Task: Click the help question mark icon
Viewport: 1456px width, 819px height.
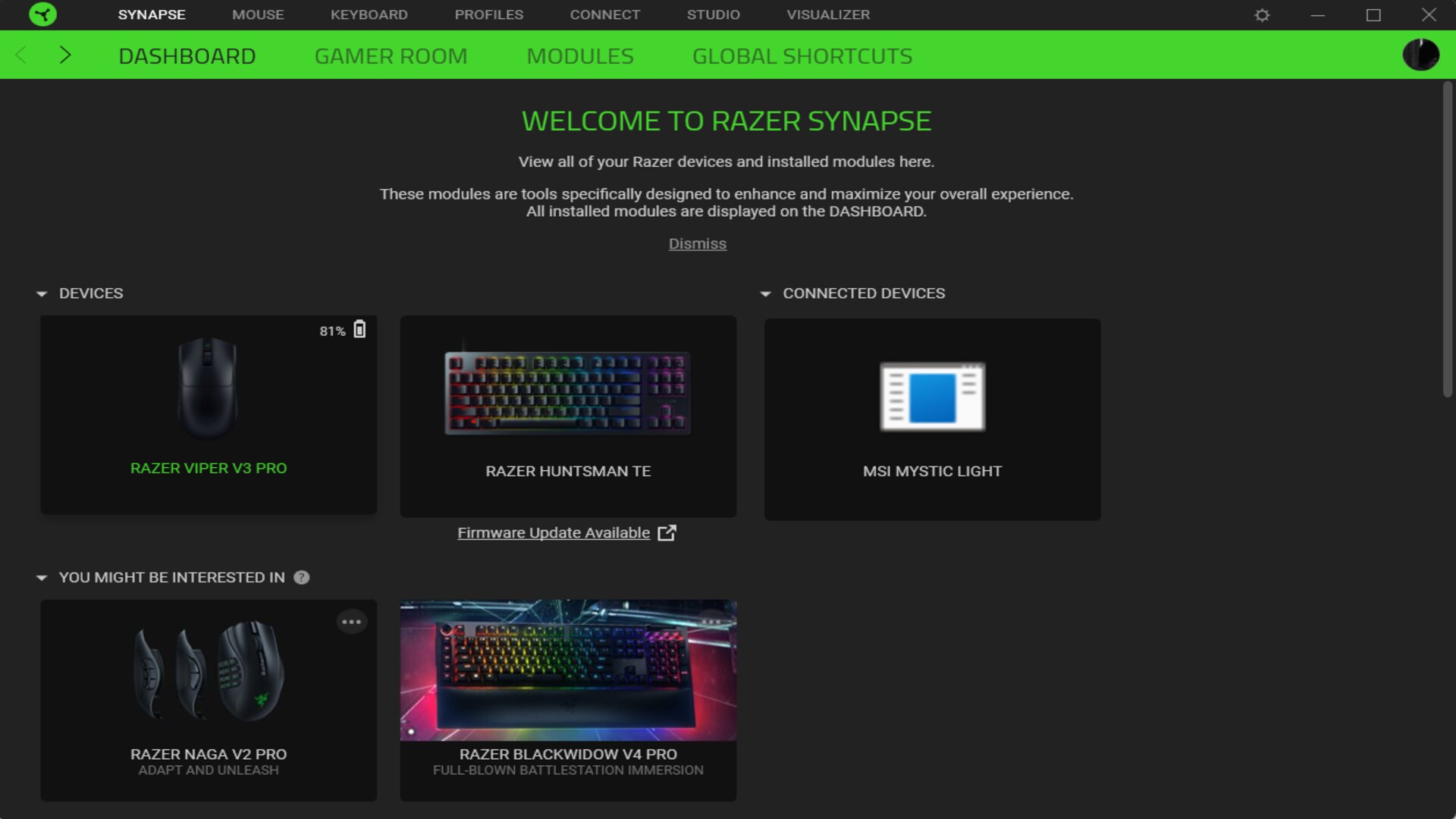Action: [301, 577]
